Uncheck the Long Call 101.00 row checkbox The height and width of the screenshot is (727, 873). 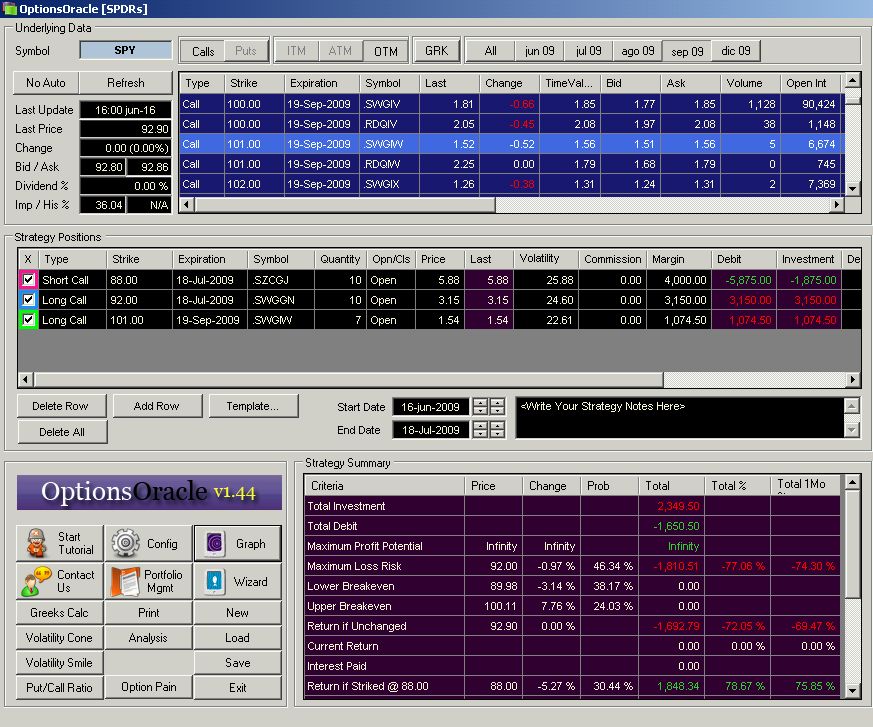click(28, 320)
